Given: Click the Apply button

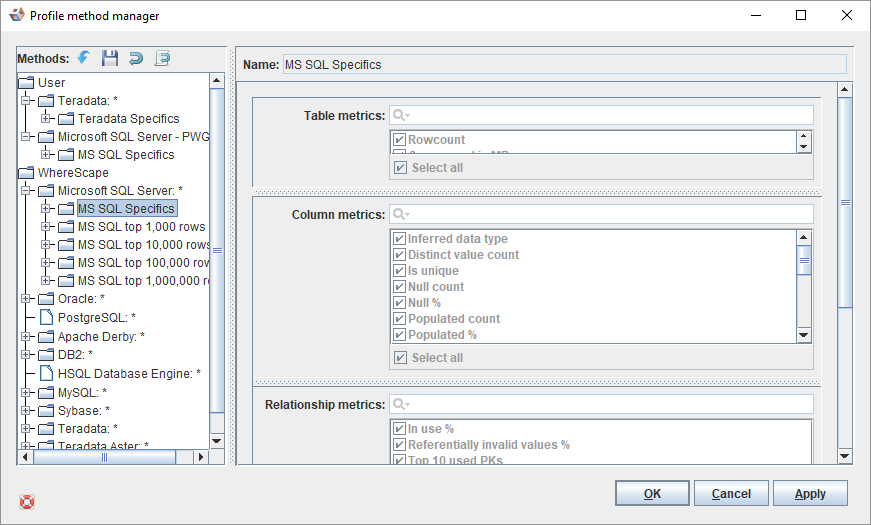Looking at the screenshot, I should 810,493.
